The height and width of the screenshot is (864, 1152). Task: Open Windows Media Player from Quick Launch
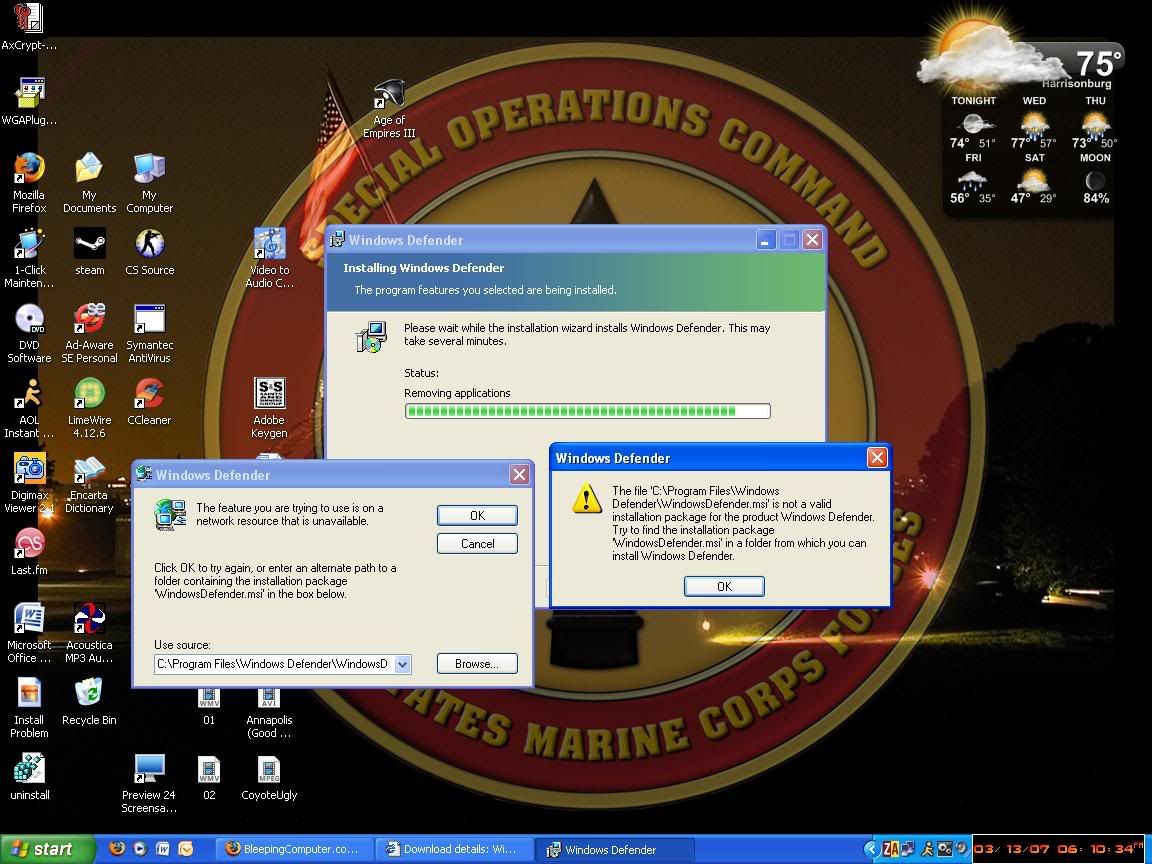pos(140,849)
